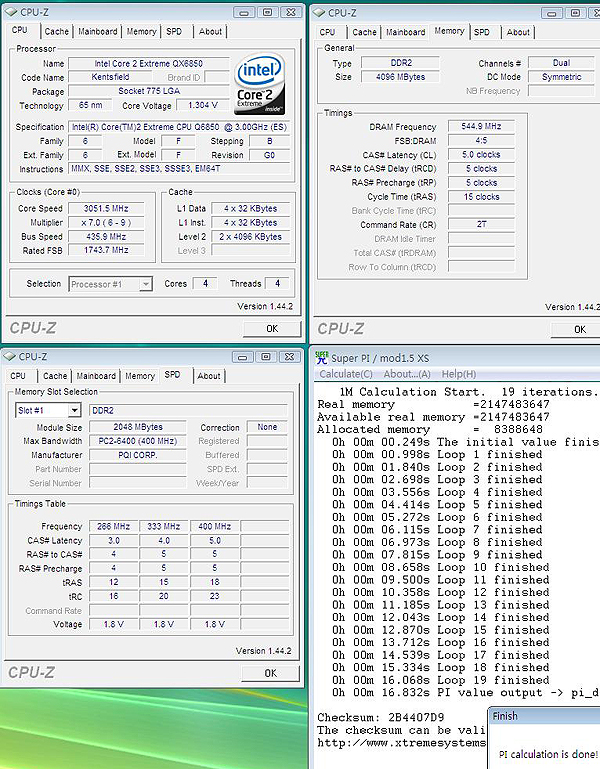Go to About tab in SPD window
This screenshot has height=769, width=600.
[x=209, y=376]
